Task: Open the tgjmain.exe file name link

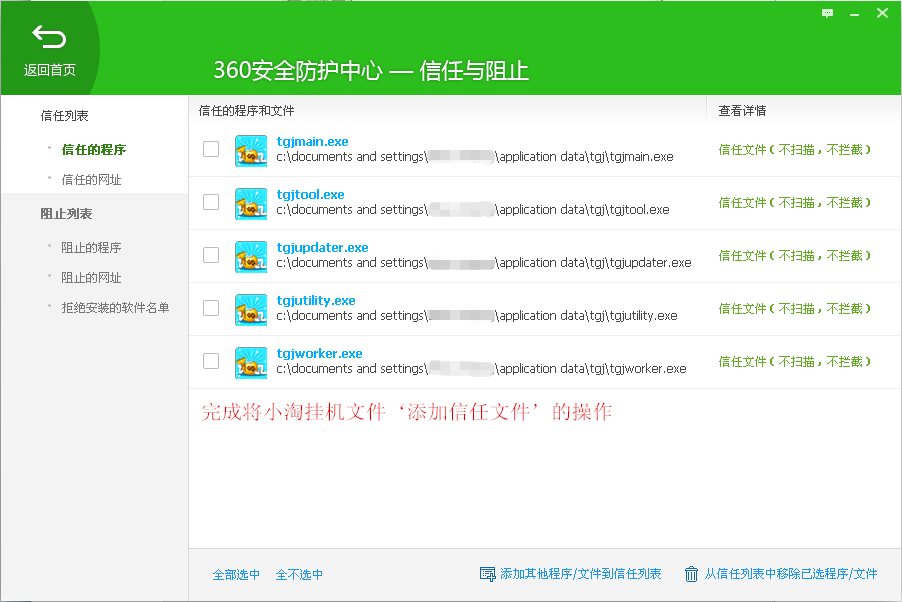Action: (312, 142)
